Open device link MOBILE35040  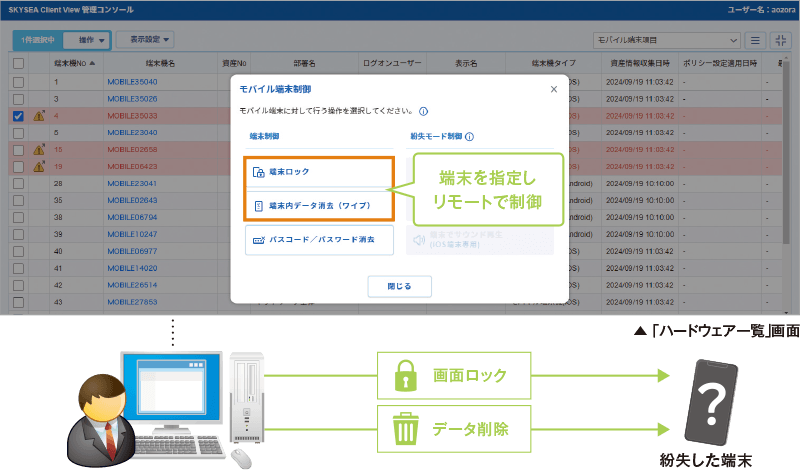[x=132, y=81]
